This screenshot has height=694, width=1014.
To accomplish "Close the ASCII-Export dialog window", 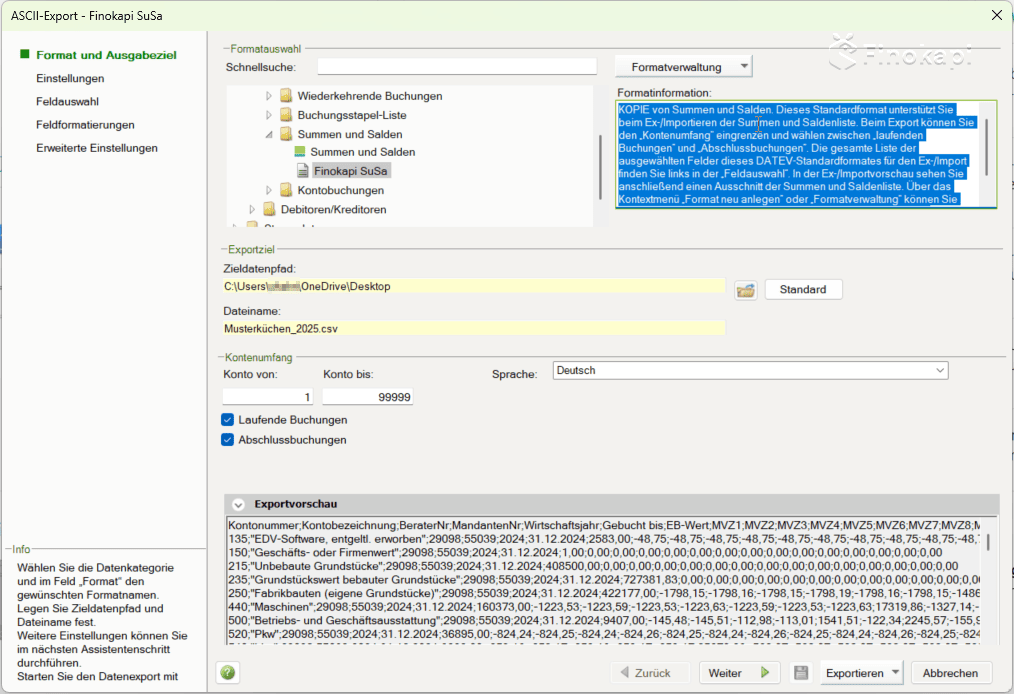I will click(997, 15).
